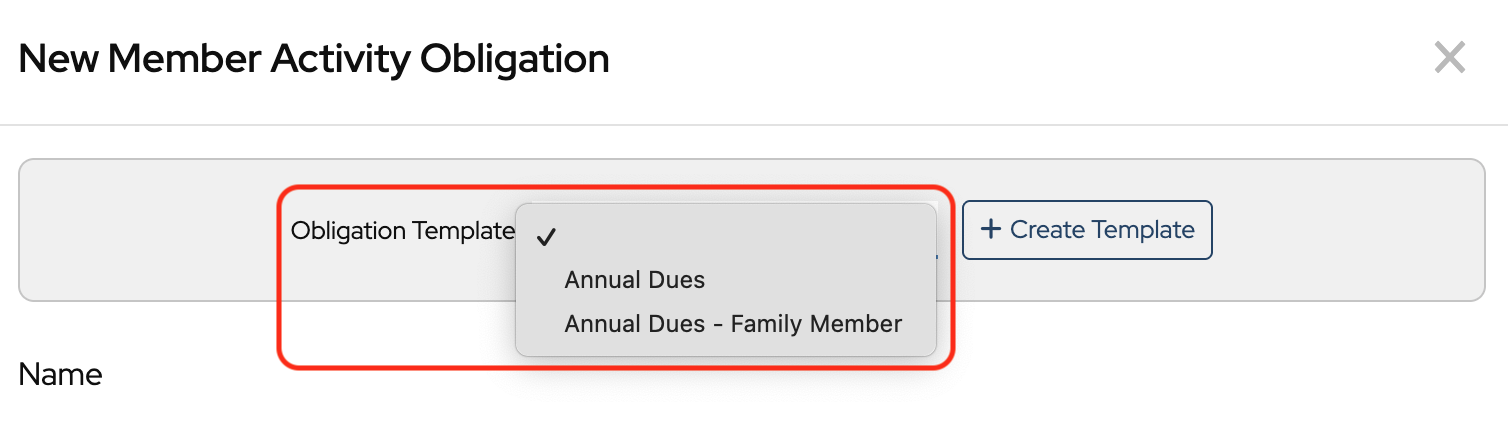This screenshot has width=1508, height=424.
Task: Select the Annual Dues option
Action: coord(635,280)
